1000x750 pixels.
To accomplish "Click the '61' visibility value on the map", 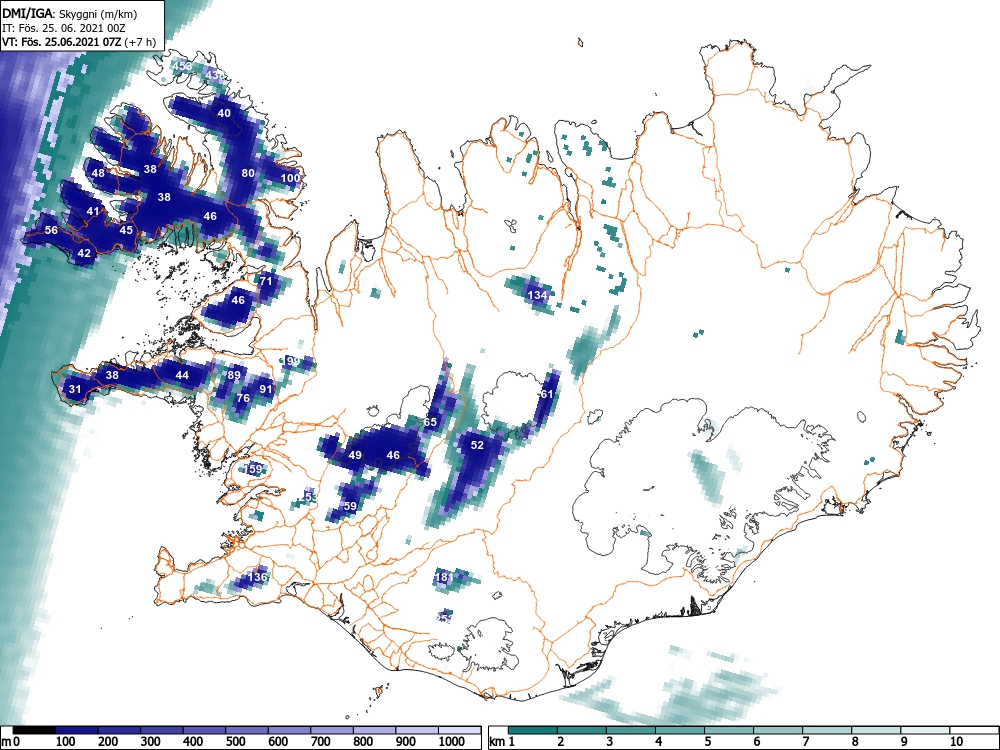I will [547, 394].
